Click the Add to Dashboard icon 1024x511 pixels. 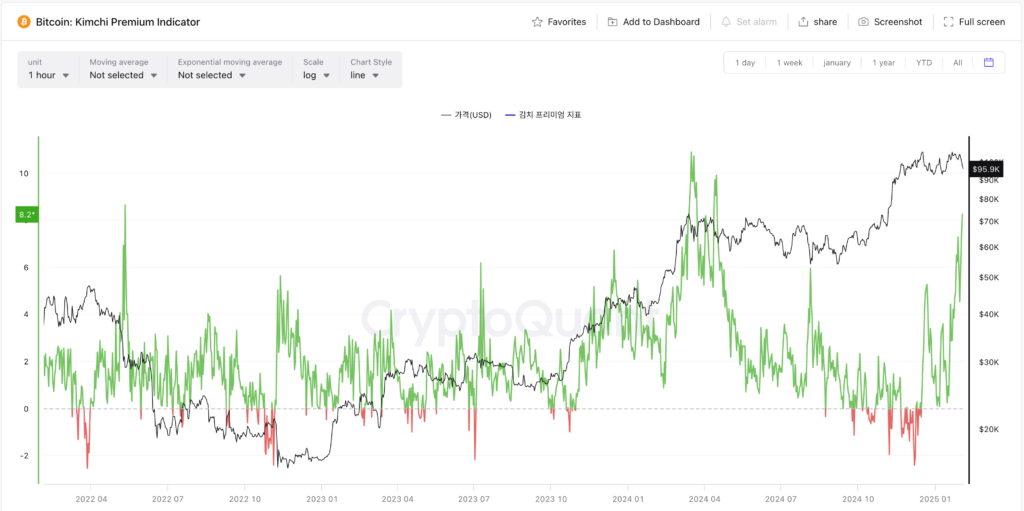(x=612, y=22)
